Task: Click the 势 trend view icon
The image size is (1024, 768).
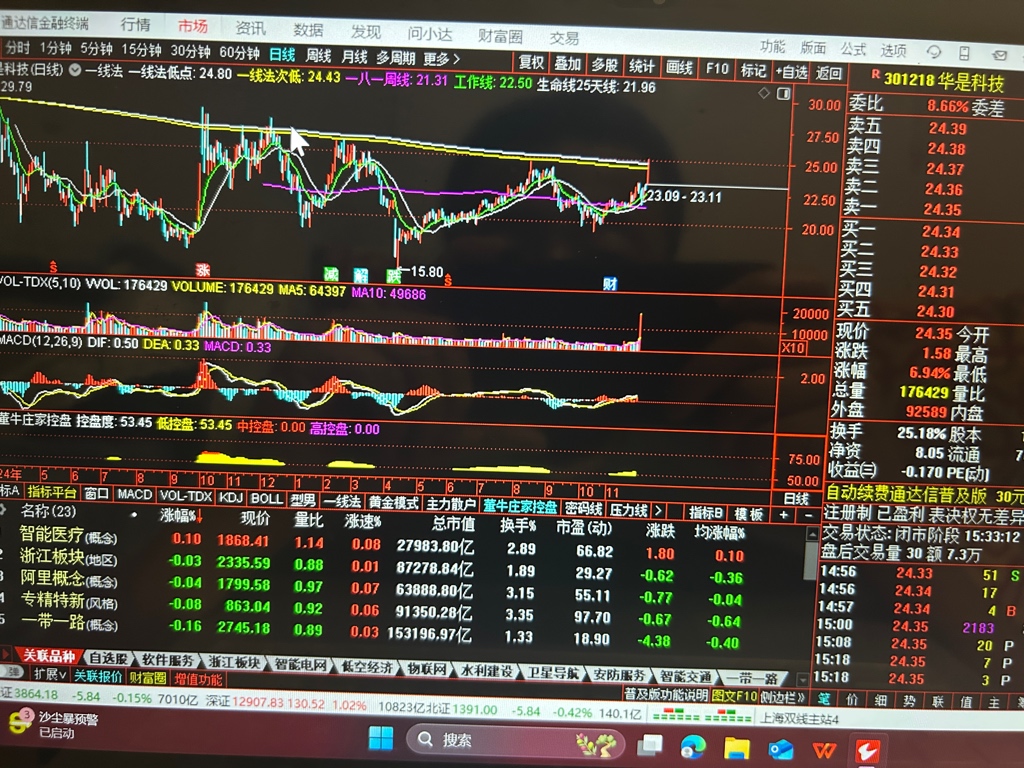Action: (x=909, y=701)
